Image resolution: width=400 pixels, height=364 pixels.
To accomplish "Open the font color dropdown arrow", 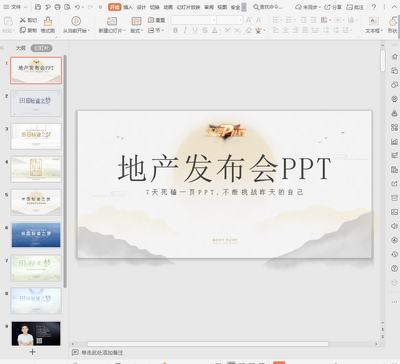I will (x=220, y=31).
